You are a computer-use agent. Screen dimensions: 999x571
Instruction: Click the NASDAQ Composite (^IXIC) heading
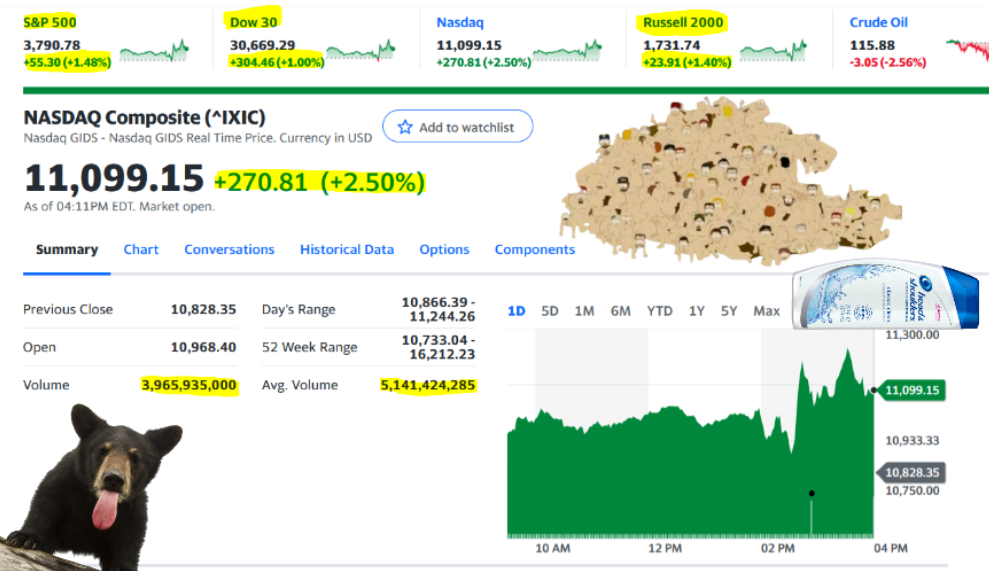pos(144,117)
